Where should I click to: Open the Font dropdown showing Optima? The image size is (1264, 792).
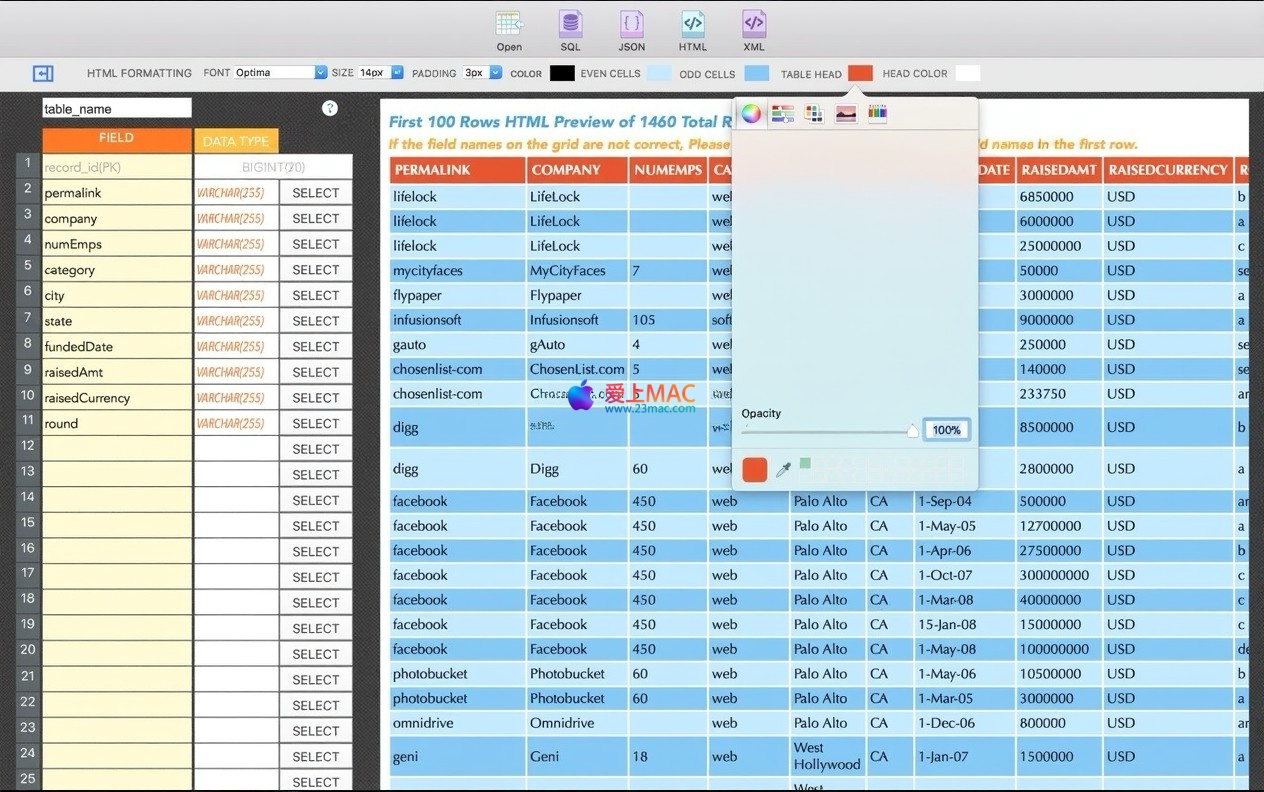click(x=280, y=73)
